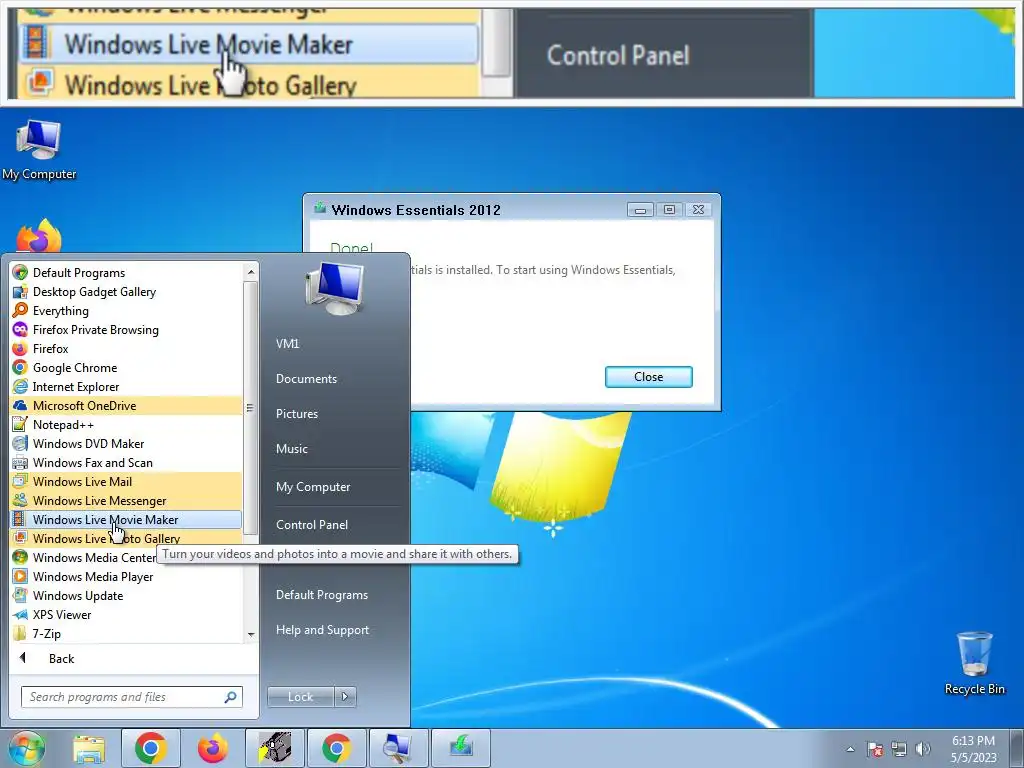This screenshot has height=768, width=1024.
Task: Click the programs list scrollbar thumb
Action: click(251, 408)
